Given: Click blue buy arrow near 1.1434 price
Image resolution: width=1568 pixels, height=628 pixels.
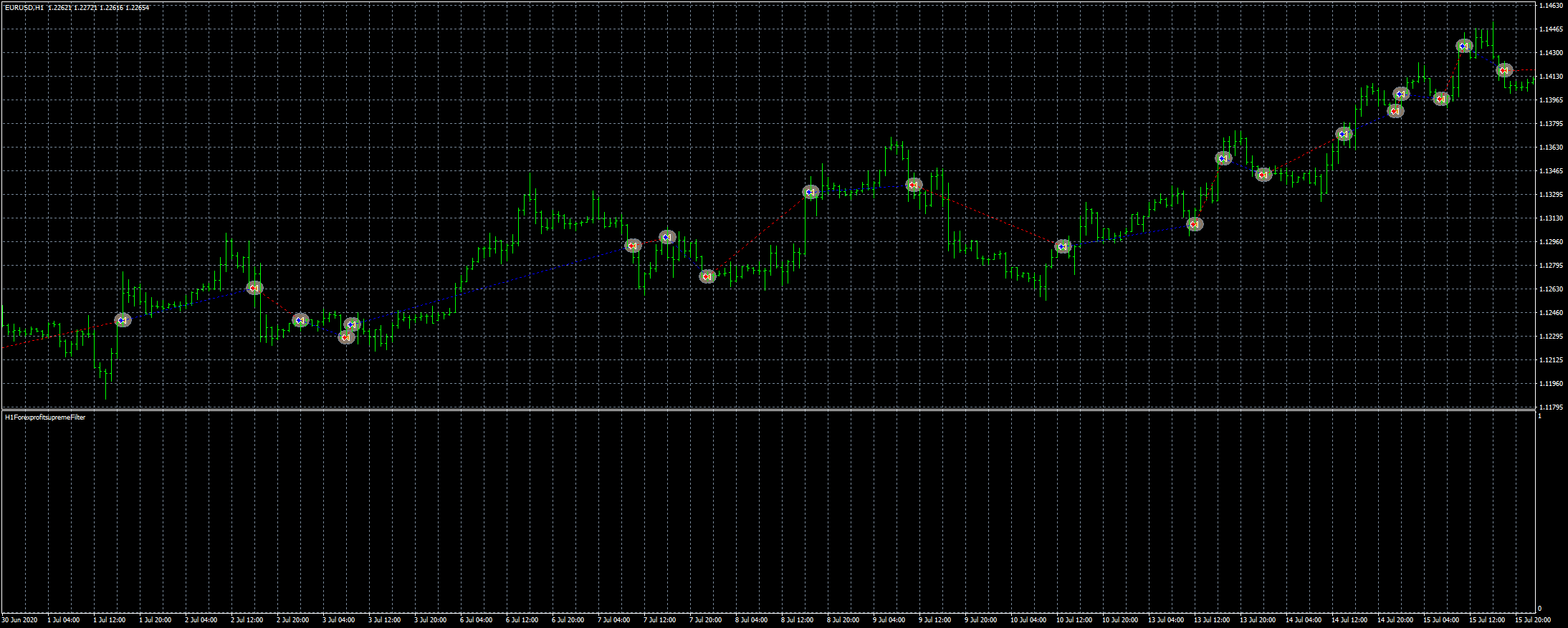Looking at the screenshot, I should click(1463, 46).
